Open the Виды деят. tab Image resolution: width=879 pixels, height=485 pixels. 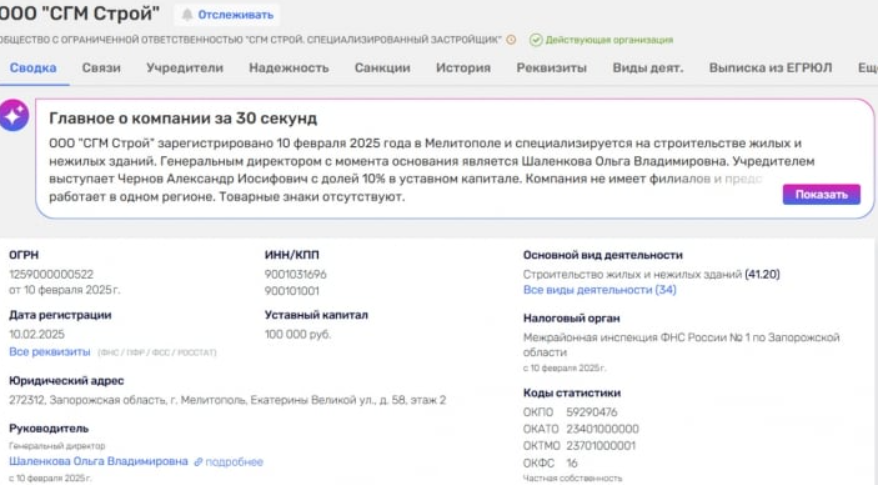(x=648, y=68)
